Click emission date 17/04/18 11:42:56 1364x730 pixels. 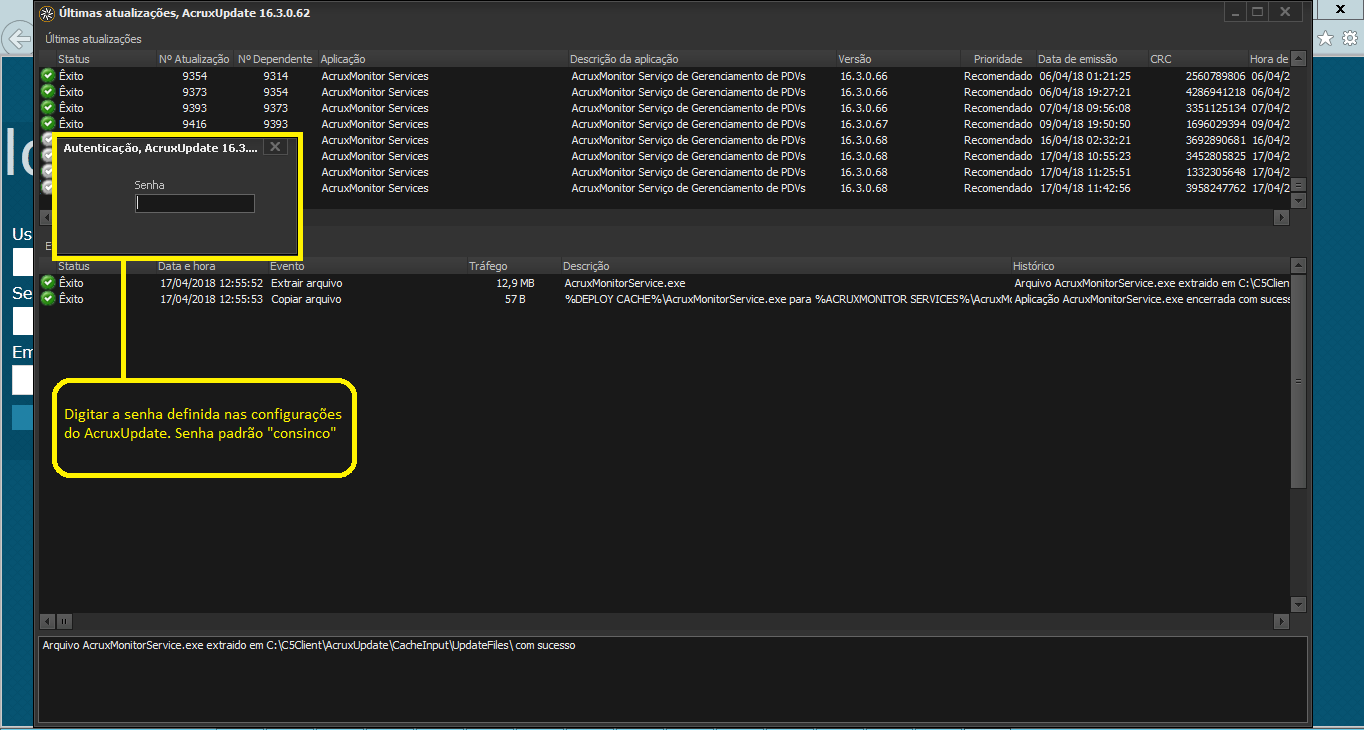tap(1085, 188)
